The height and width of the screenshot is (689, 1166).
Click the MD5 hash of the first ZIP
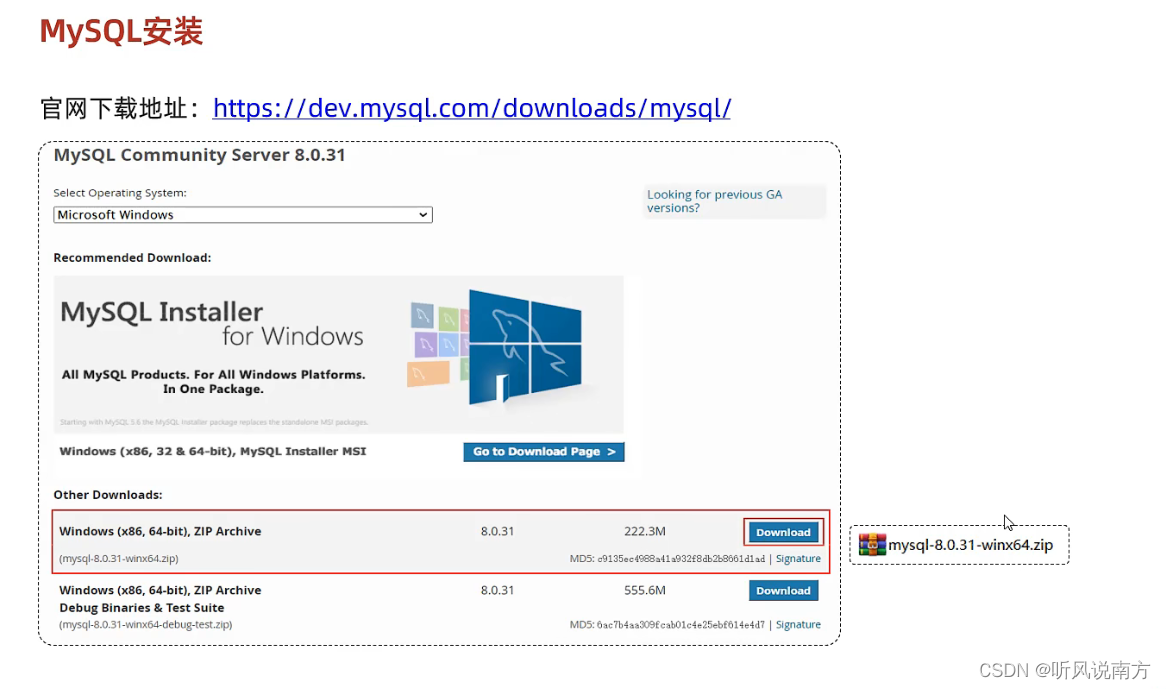coord(680,559)
